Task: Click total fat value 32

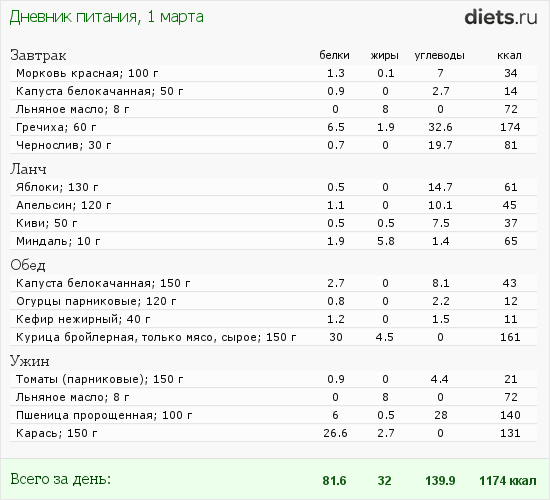Action: [384, 481]
